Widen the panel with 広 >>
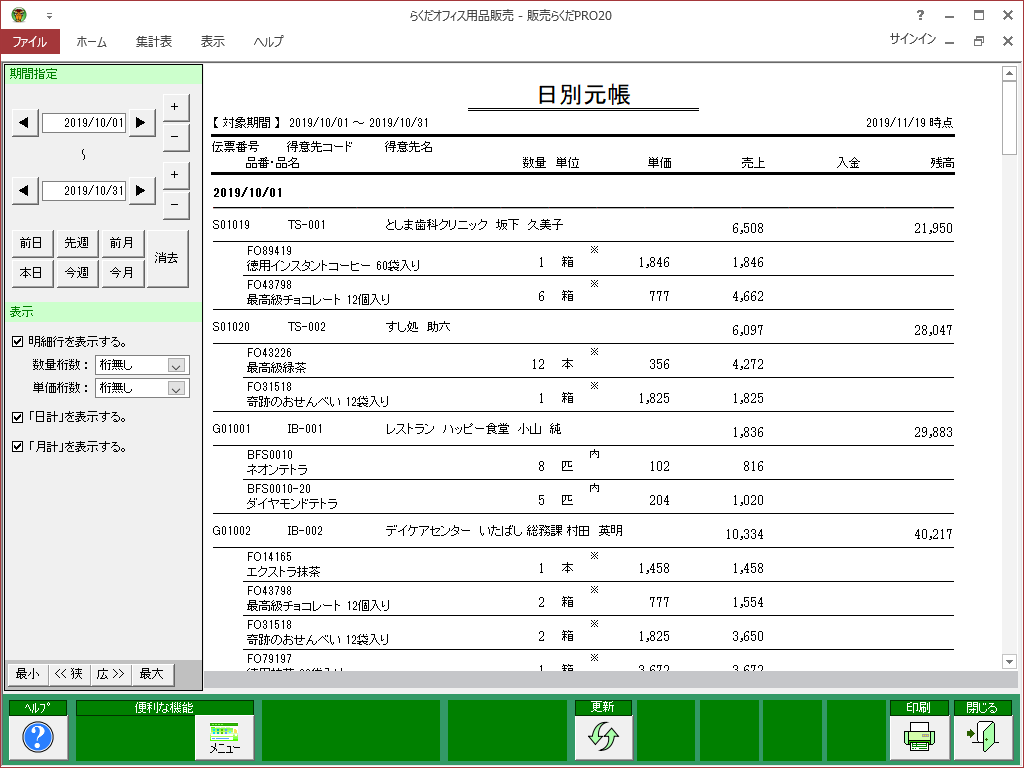 click(110, 673)
